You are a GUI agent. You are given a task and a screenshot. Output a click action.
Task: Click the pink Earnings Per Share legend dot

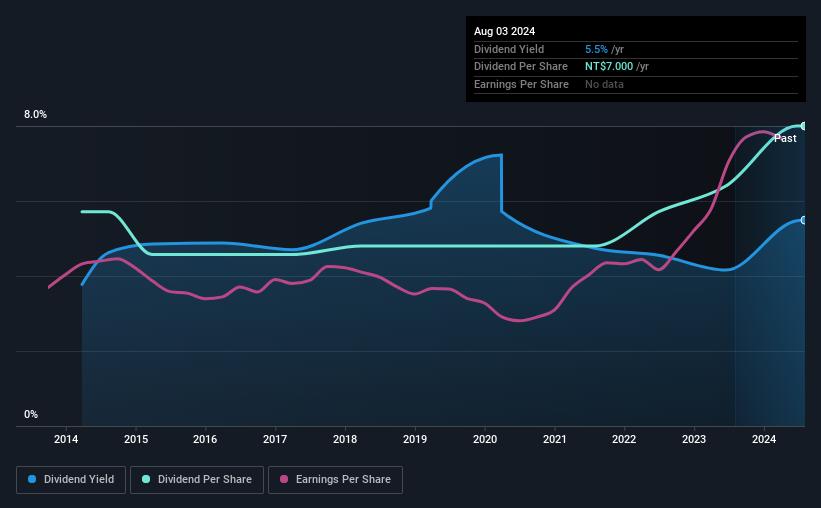point(284,479)
